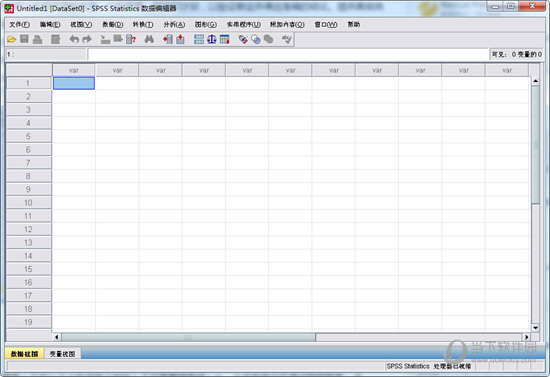Click the down arrow on vertical scrollbar
The height and width of the screenshot is (377, 550).
tap(535, 328)
